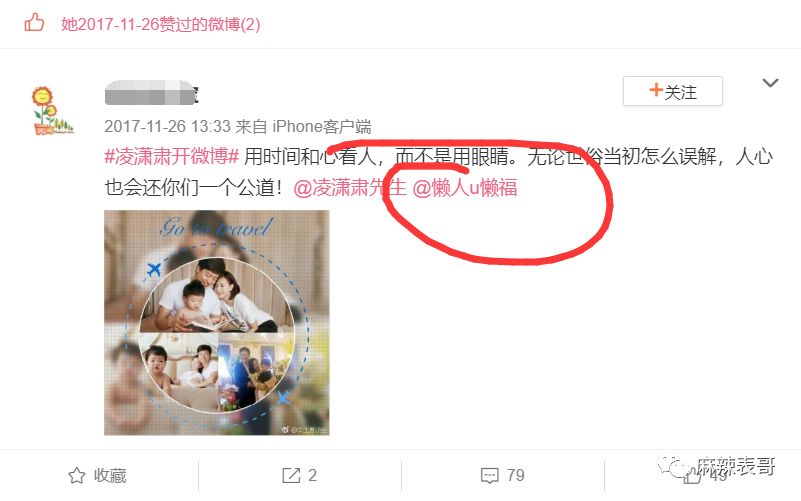Image resolution: width=801 pixels, height=501 pixels.
Task: Follow the user with 关注 button
Action: point(673,91)
